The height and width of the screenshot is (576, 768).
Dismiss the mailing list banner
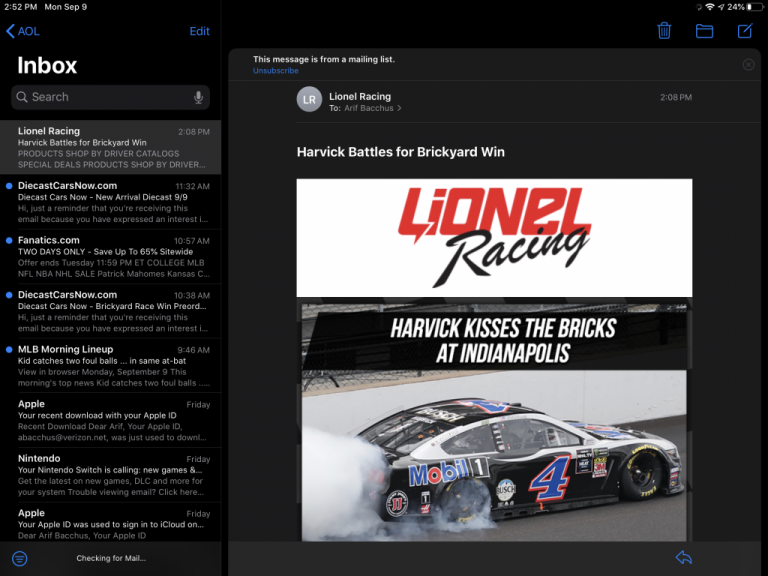tap(748, 65)
